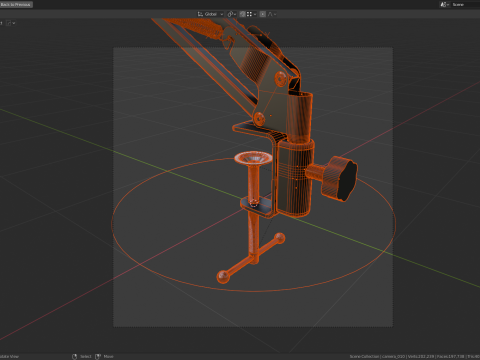Open the Global transform orientation dropdown

[210, 14]
